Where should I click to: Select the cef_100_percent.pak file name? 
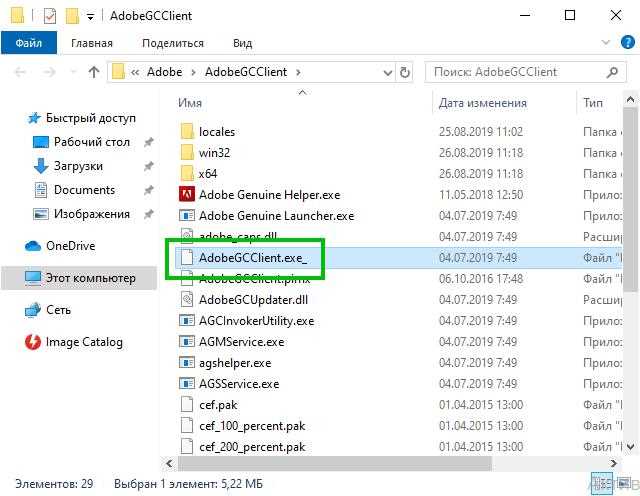point(252,426)
